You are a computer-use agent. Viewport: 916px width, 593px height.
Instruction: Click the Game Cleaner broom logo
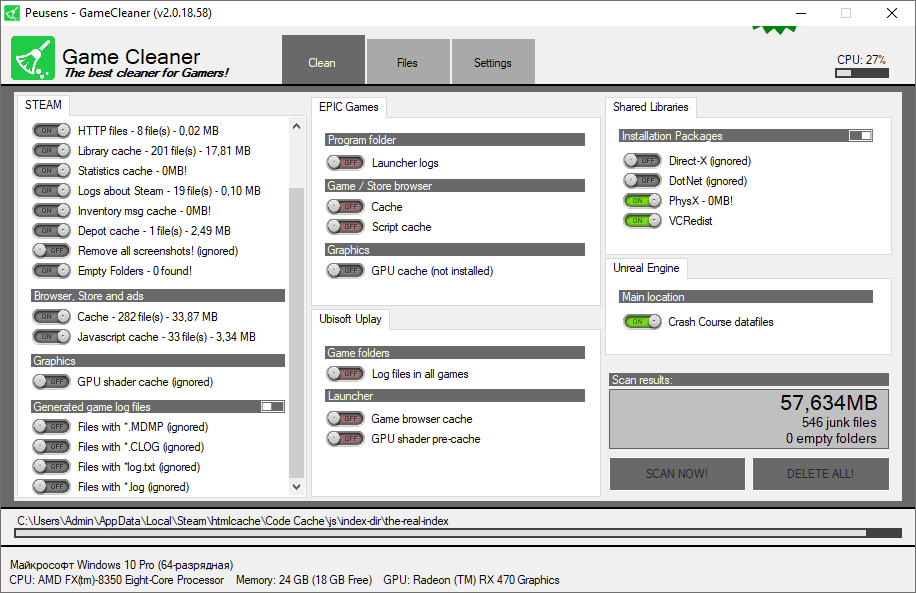[33, 58]
